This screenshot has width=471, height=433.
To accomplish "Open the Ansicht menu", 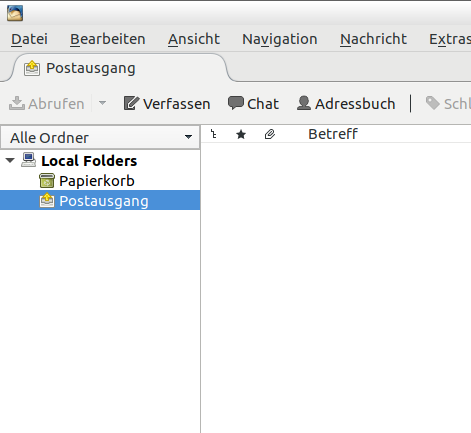I will pos(194,39).
